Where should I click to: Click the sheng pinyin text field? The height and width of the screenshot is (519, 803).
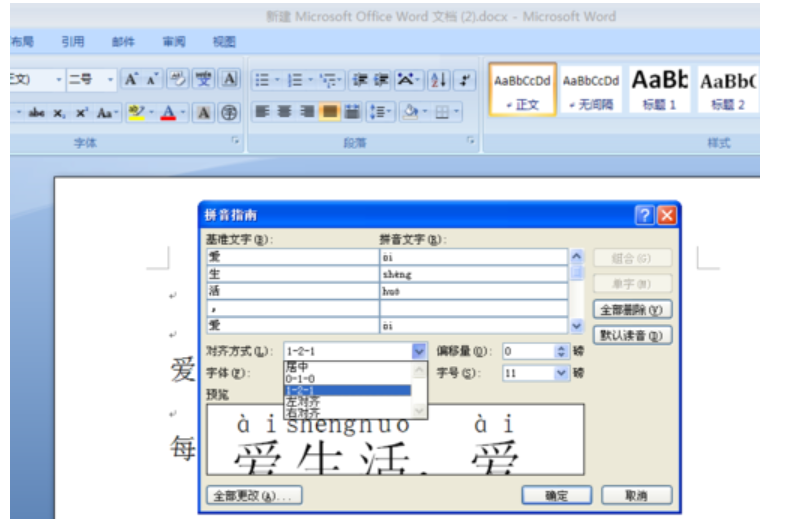[x=474, y=275]
